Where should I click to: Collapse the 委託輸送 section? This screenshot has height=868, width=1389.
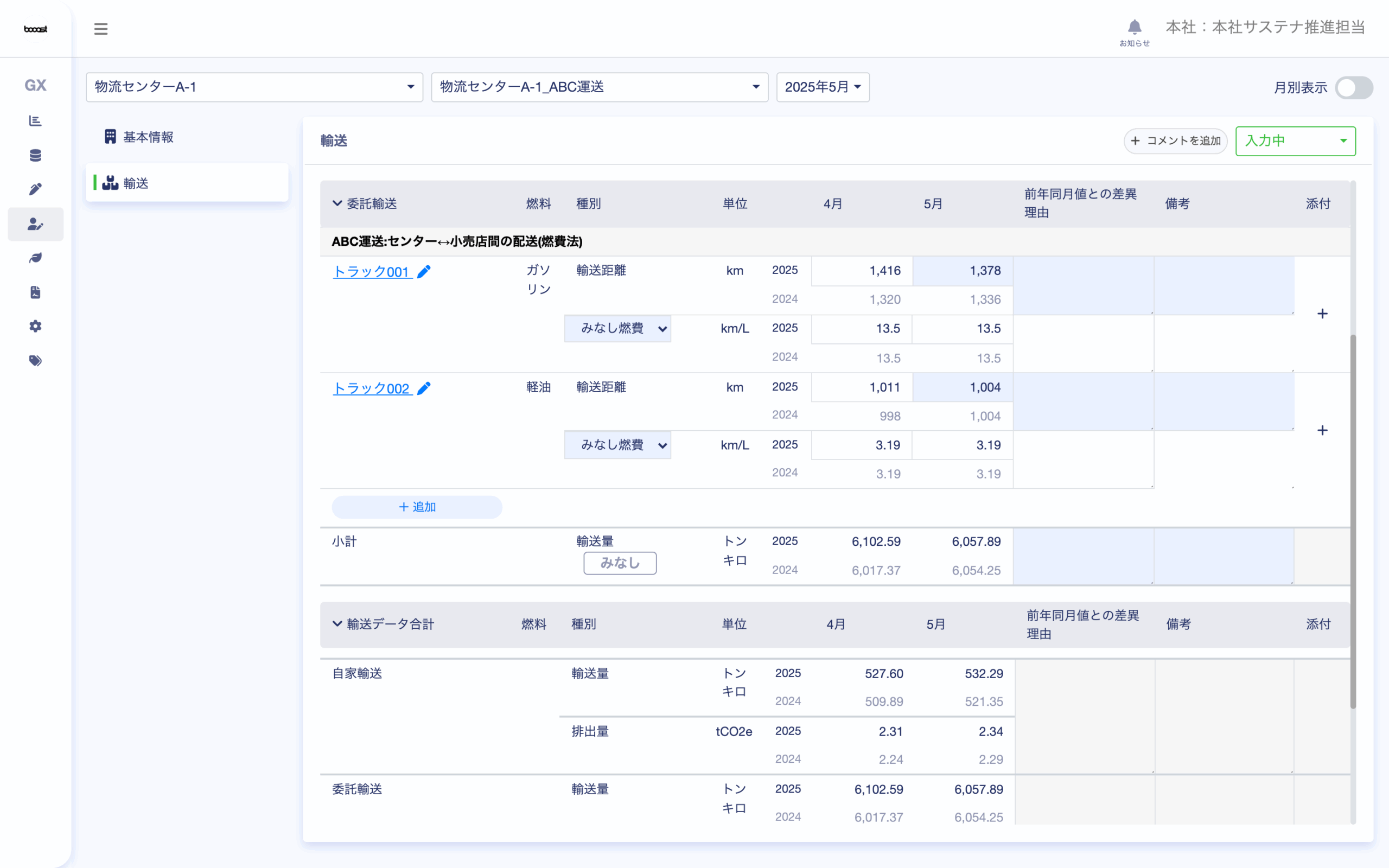pos(337,203)
